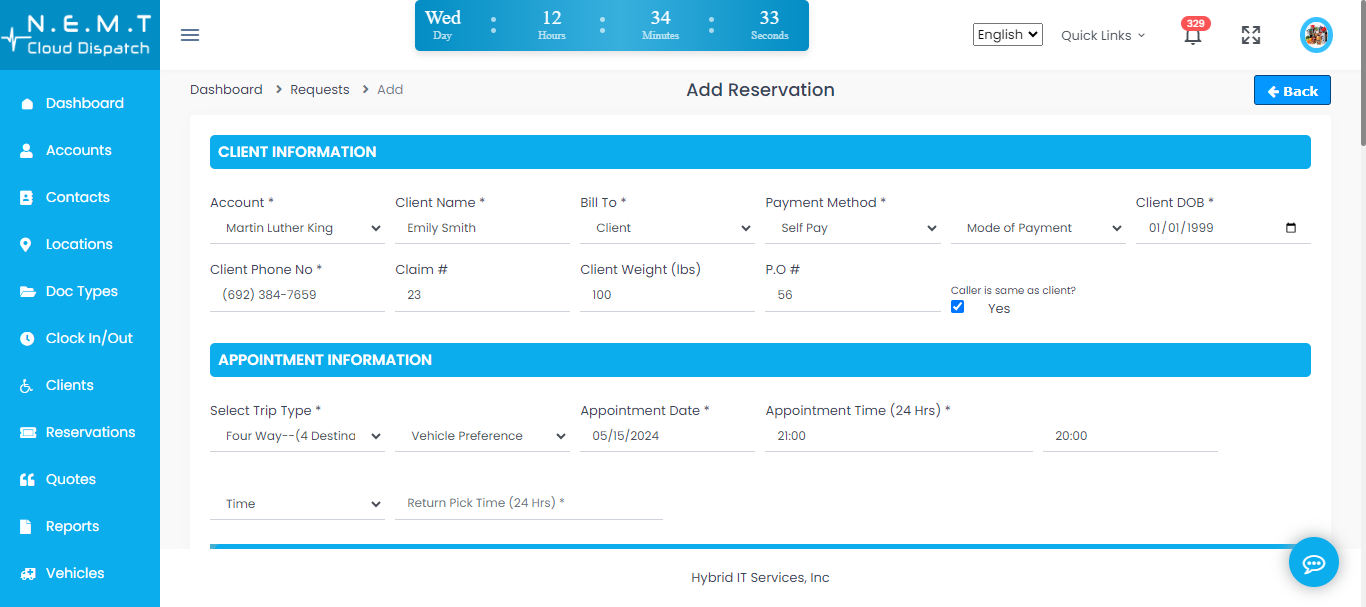The height and width of the screenshot is (607, 1366).
Task: Click the Accounts person icon
Action: 25,150
